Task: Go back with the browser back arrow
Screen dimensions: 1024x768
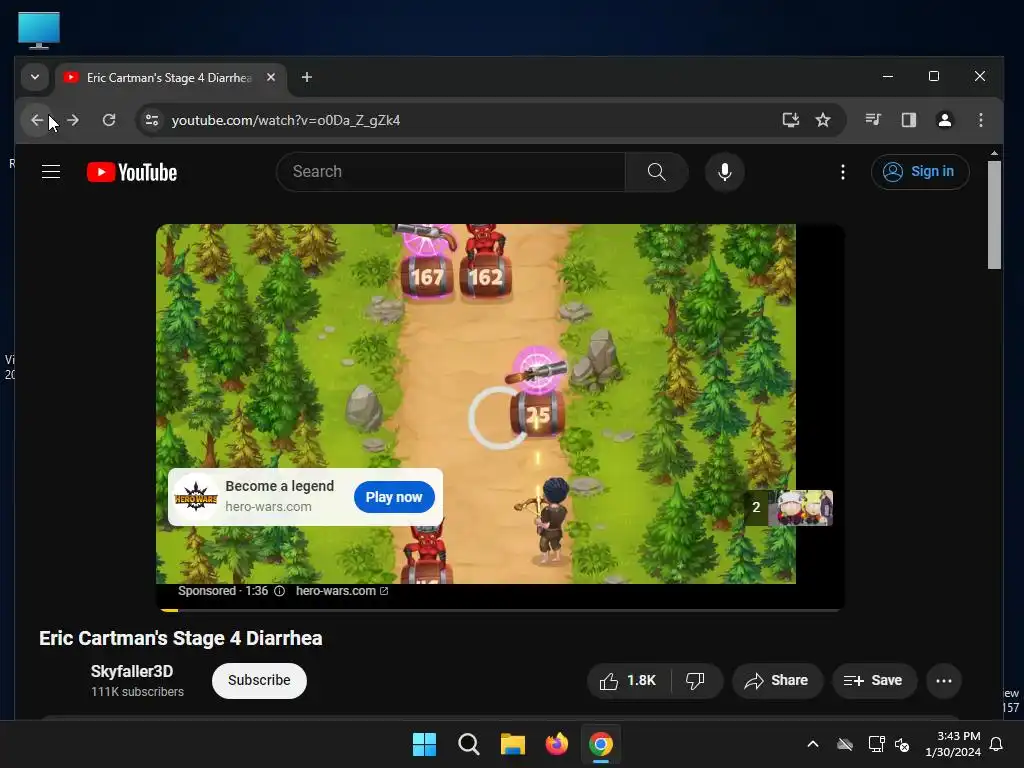Action: 37,120
